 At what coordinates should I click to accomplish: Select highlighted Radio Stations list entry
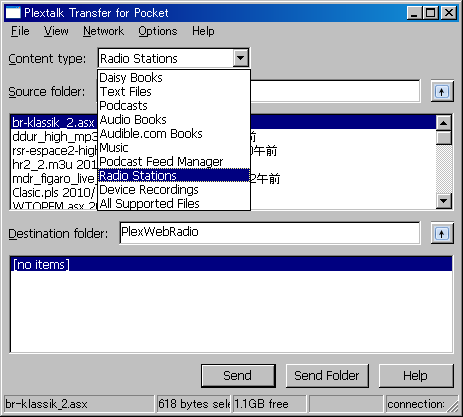(174, 176)
